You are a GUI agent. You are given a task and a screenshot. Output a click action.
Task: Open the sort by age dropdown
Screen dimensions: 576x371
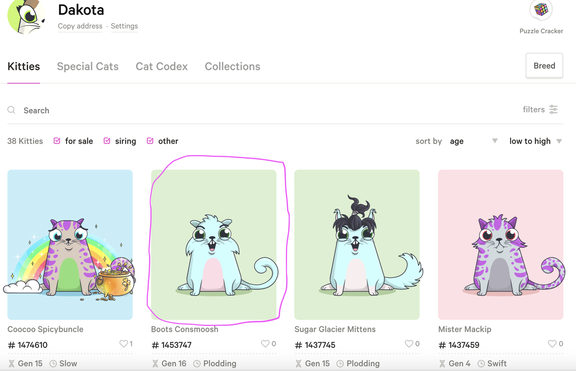point(474,141)
